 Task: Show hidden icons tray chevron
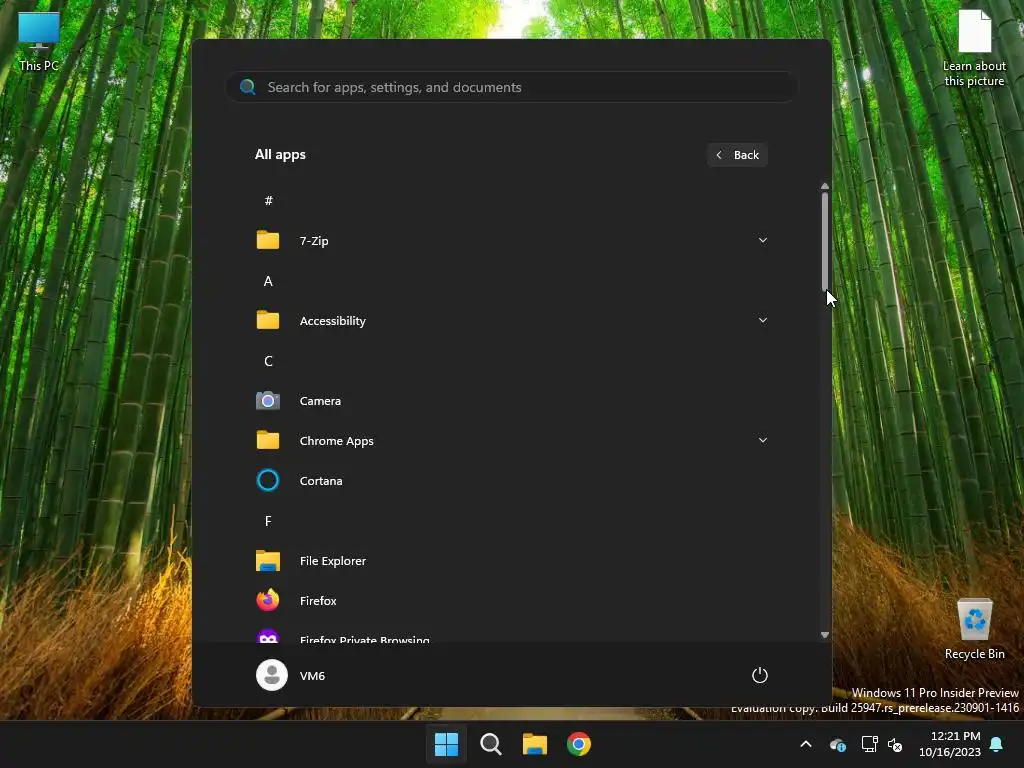(806, 744)
